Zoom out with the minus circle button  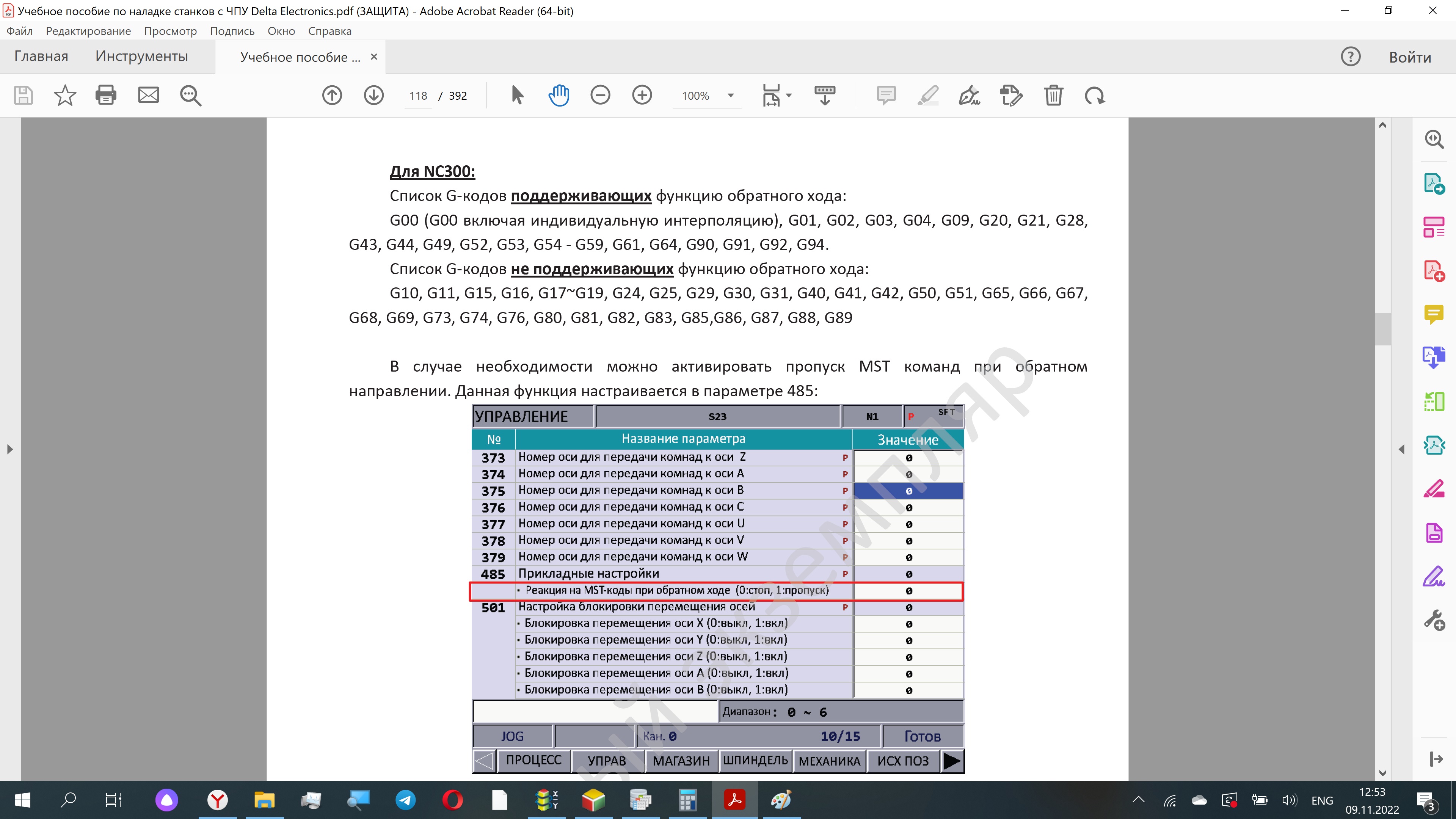click(600, 95)
